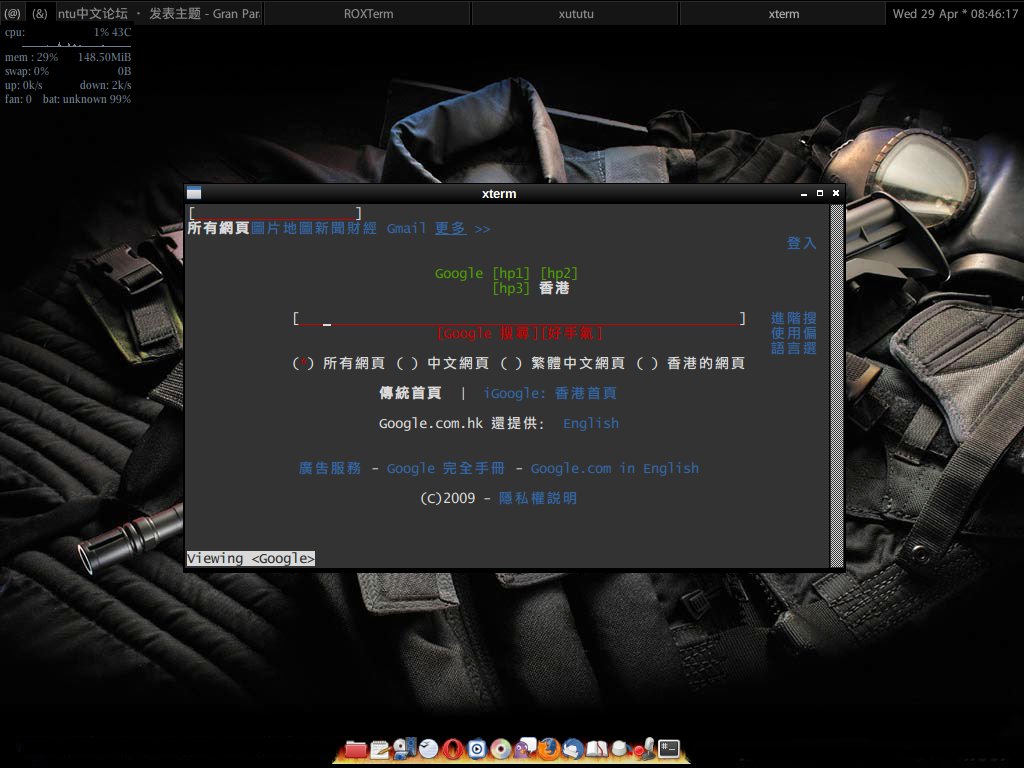The height and width of the screenshot is (768, 1024).
Task: Launch the notepad text editor dock icon
Action: pyautogui.click(x=380, y=749)
